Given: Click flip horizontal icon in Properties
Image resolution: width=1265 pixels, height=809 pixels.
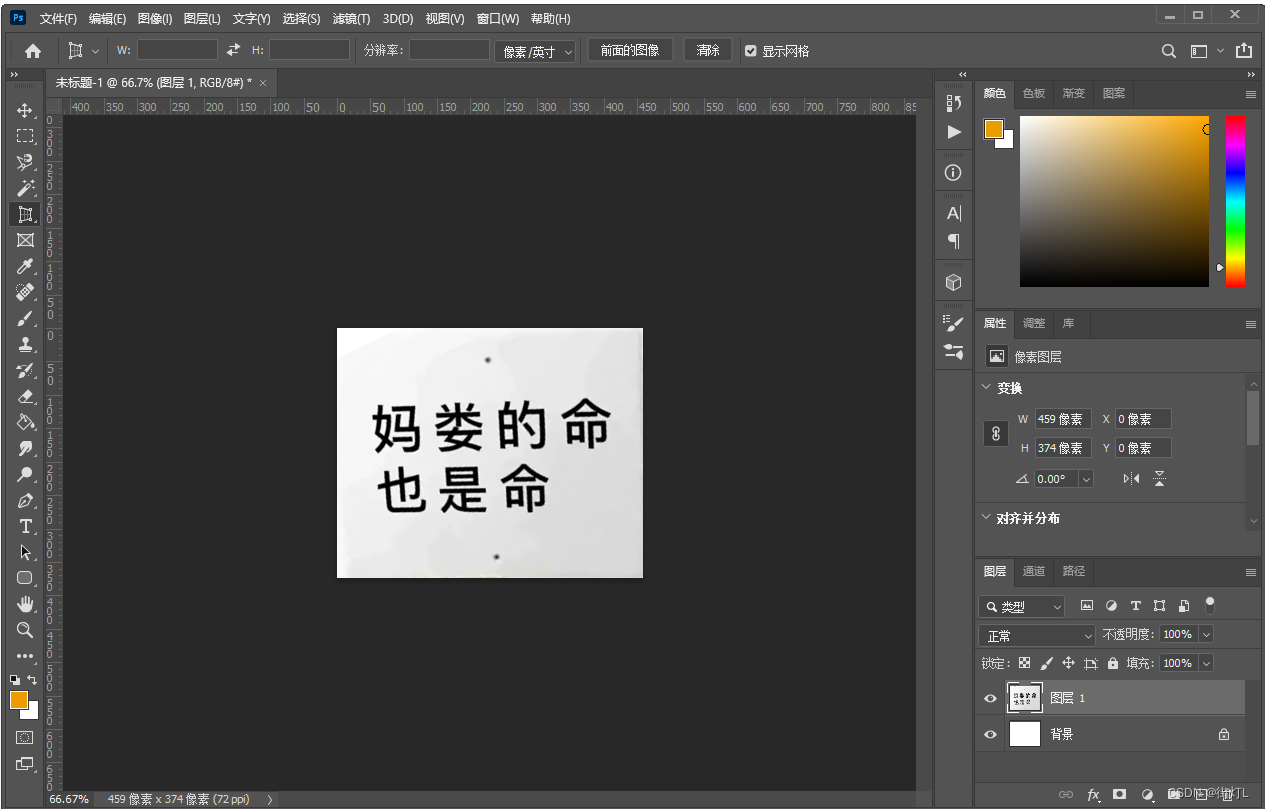Looking at the screenshot, I should [x=1131, y=479].
